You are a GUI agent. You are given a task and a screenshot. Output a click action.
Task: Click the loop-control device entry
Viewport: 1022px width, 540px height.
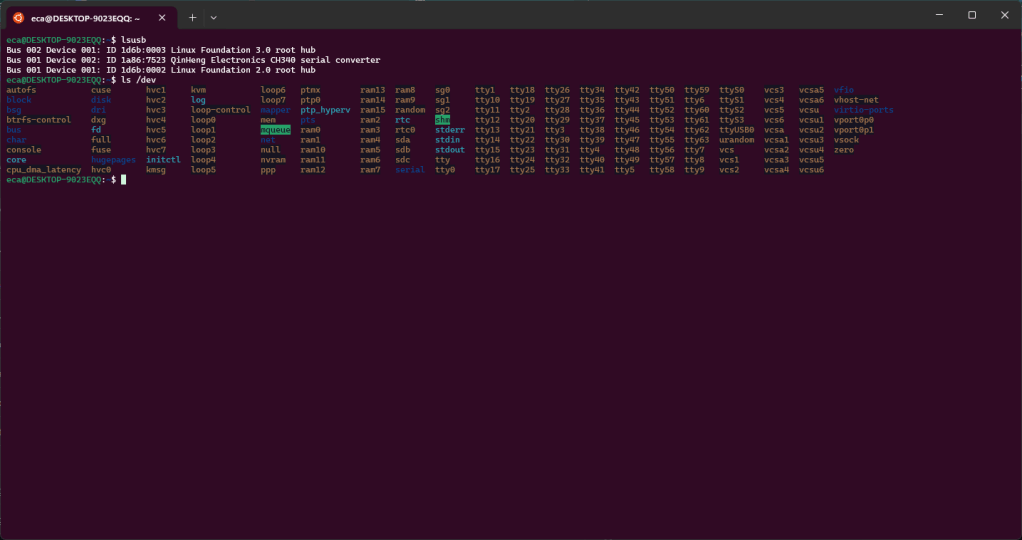[x=220, y=110]
